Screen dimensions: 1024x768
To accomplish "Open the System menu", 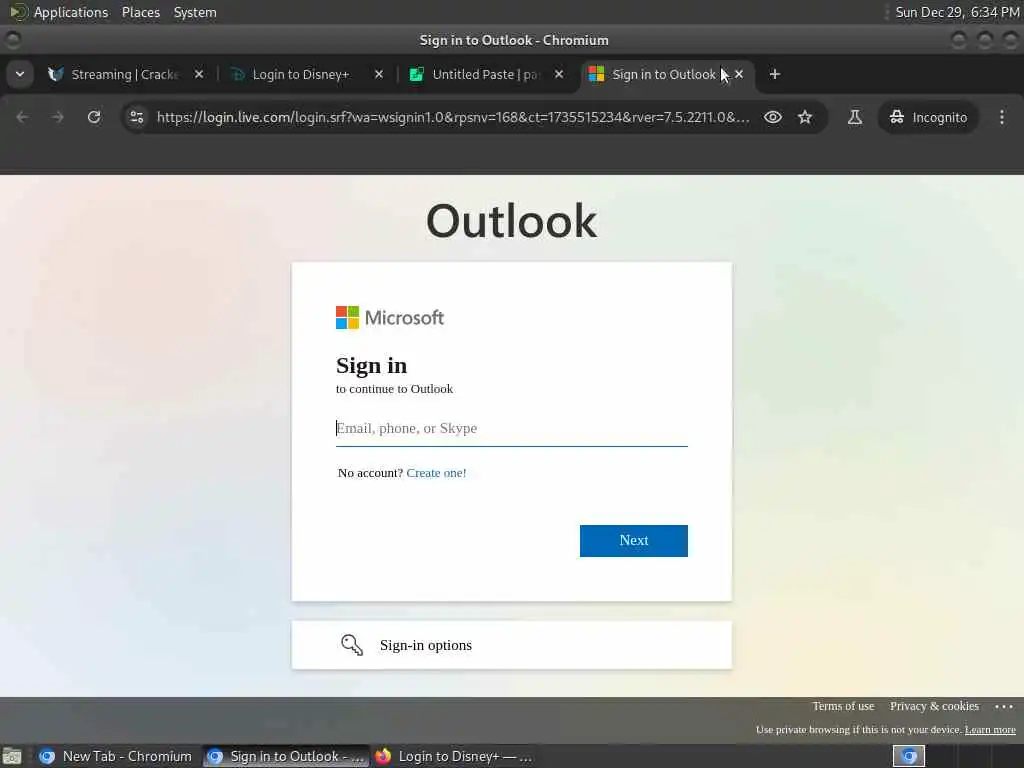I will (x=195, y=12).
